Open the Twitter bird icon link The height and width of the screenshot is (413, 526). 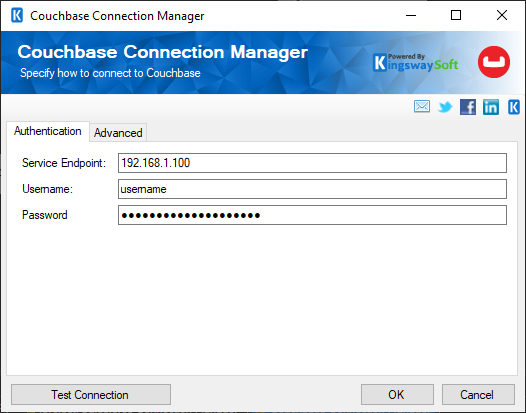445,107
